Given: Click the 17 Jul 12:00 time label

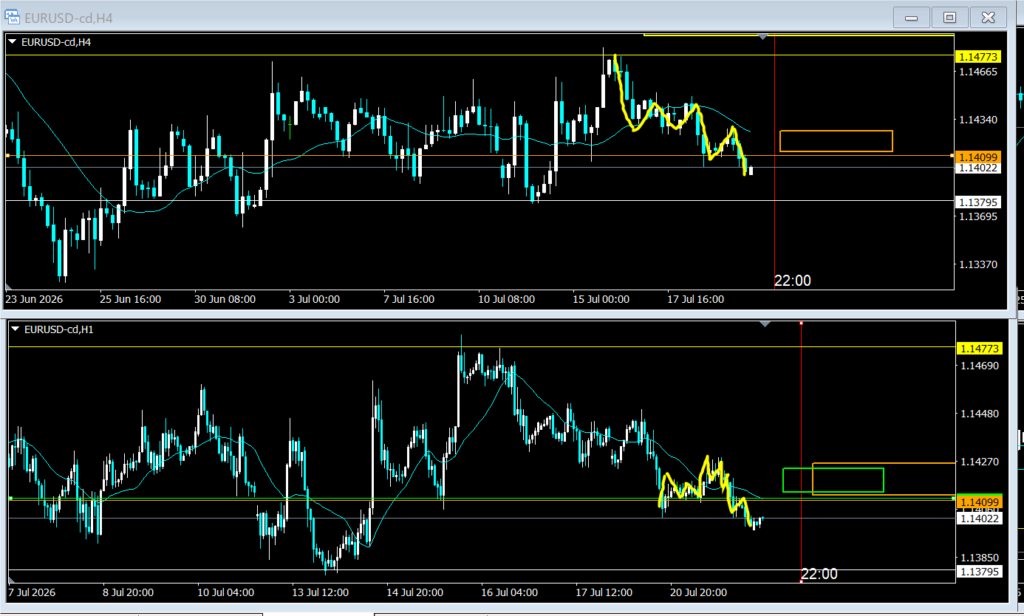Looking at the screenshot, I should 604,592.
